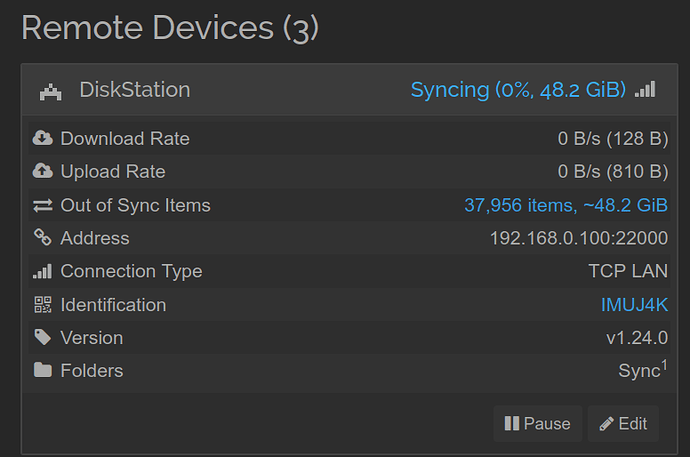Click the download rate cloud icon
Viewport: 690px width, 457px height.
(x=43, y=138)
